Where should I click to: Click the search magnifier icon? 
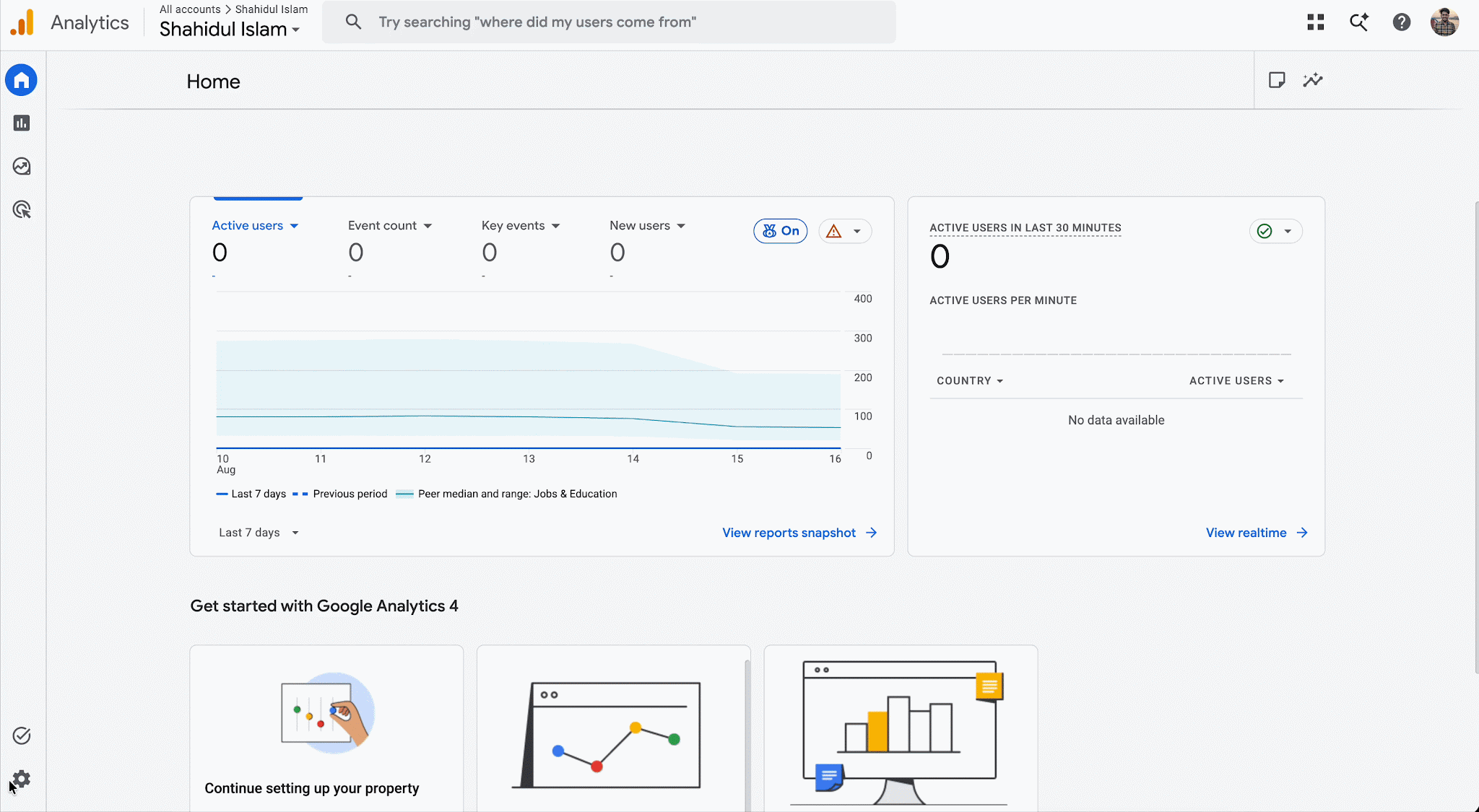coord(353,22)
